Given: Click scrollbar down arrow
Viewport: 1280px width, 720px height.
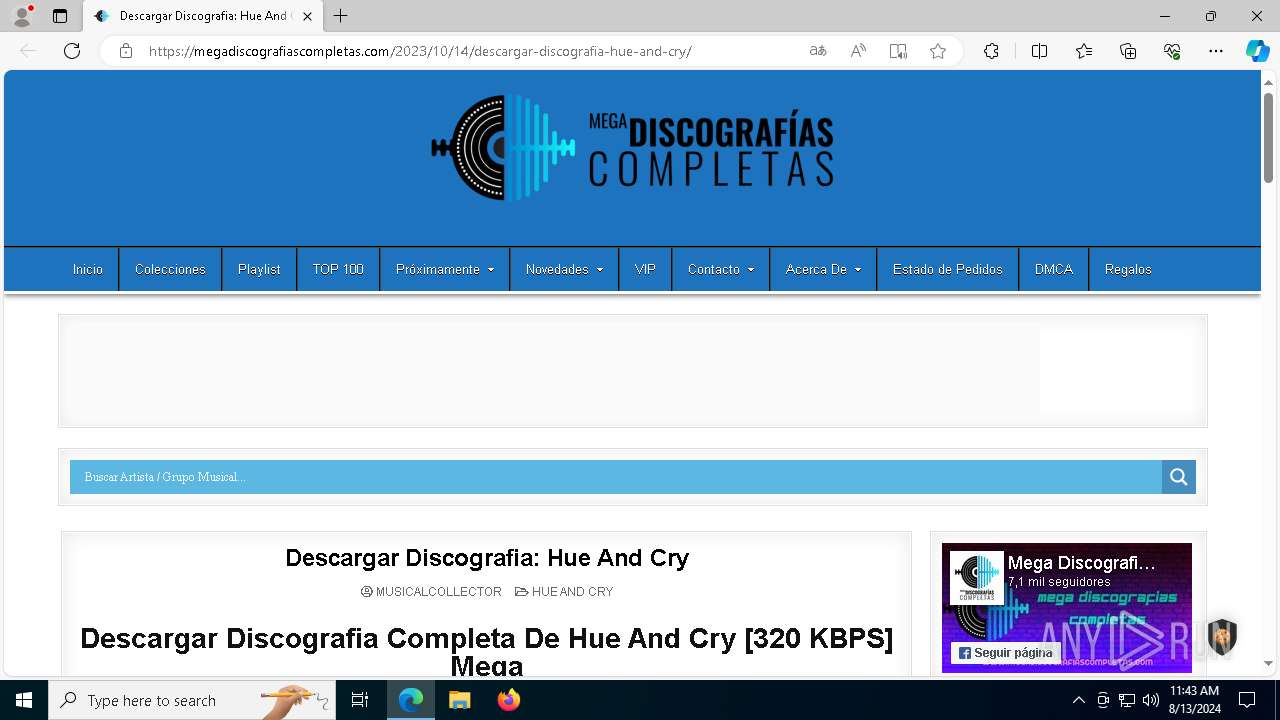Looking at the screenshot, I should tap(1269, 664).
